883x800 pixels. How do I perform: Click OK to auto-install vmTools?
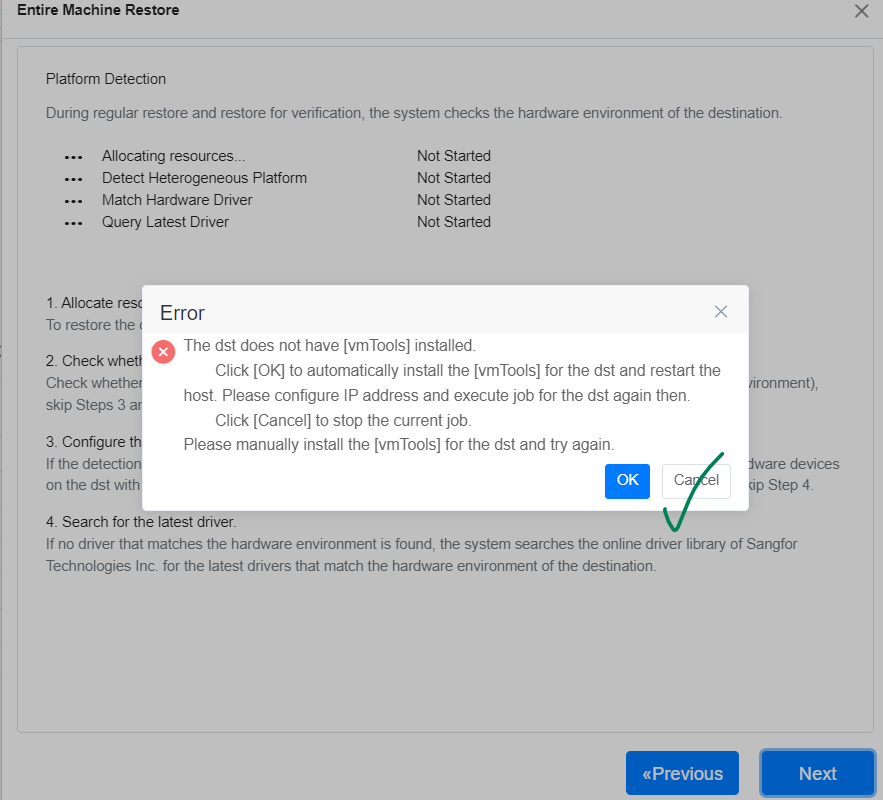(x=627, y=481)
